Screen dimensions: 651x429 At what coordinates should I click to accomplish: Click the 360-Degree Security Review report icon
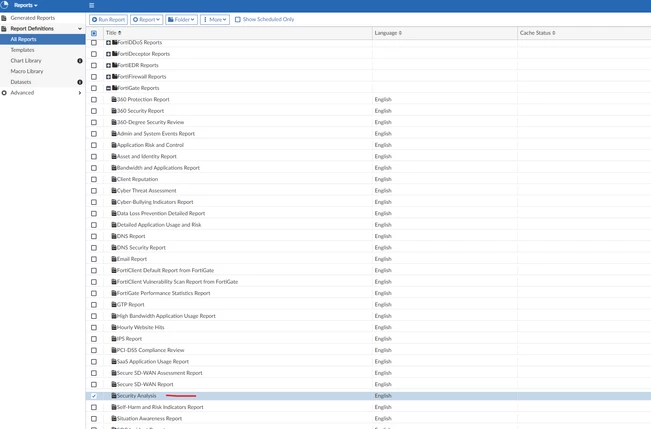[114, 122]
